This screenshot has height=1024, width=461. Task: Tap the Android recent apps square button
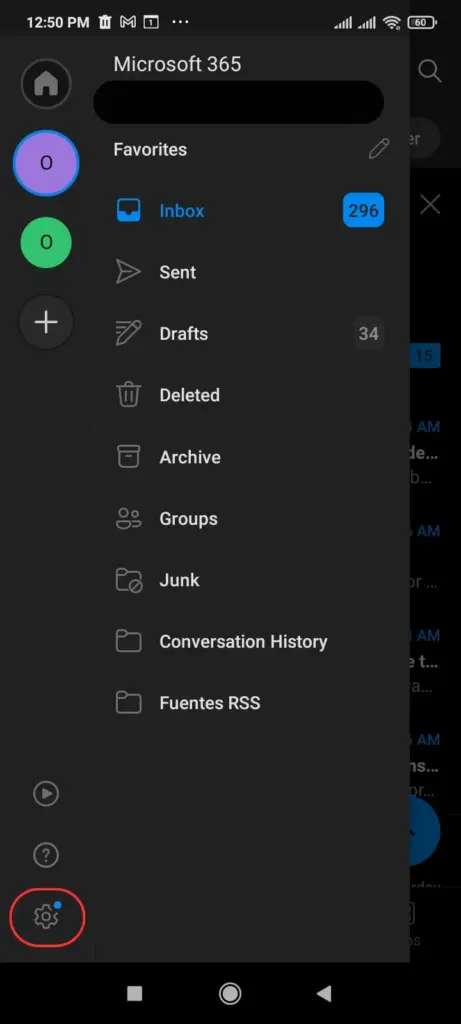pyautogui.click(x=135, y=993)
